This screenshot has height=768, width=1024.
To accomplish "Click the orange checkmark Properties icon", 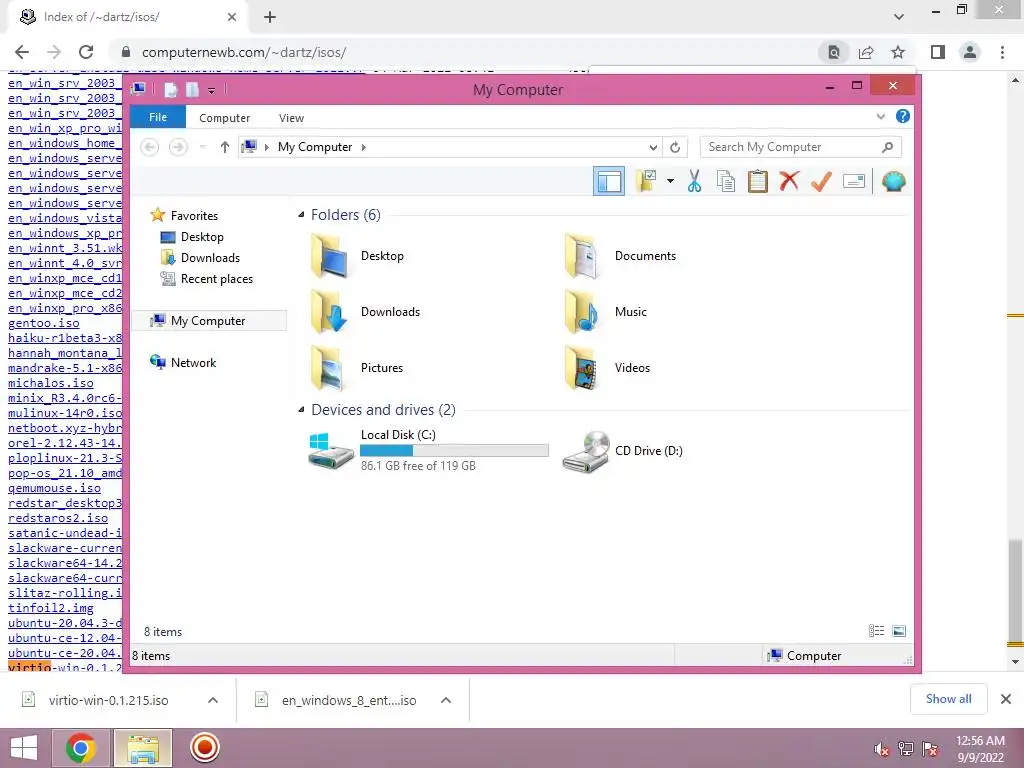I will pyautogui.click(x=821, y=181).
